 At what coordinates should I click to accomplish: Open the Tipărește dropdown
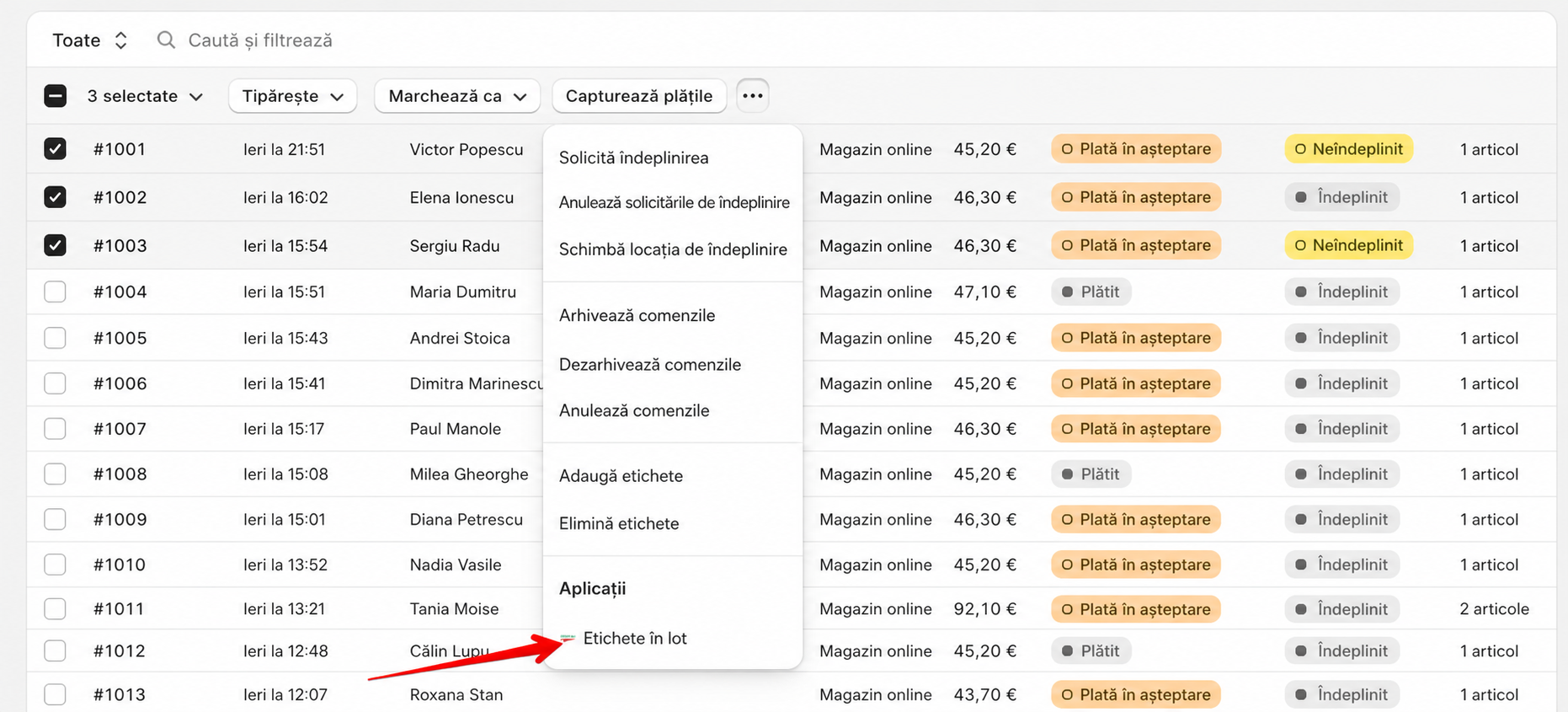(292, 96)
